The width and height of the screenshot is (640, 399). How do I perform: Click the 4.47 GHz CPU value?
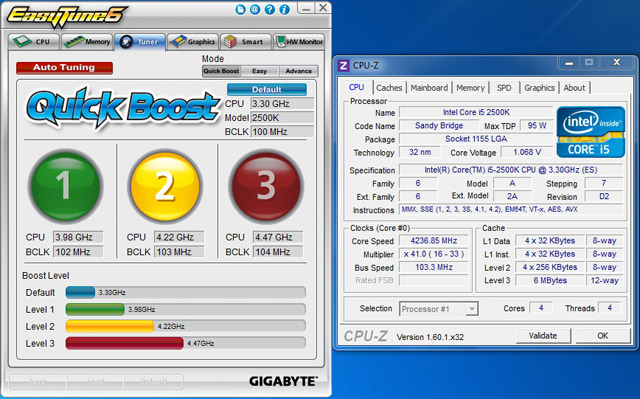pos(278,237)
